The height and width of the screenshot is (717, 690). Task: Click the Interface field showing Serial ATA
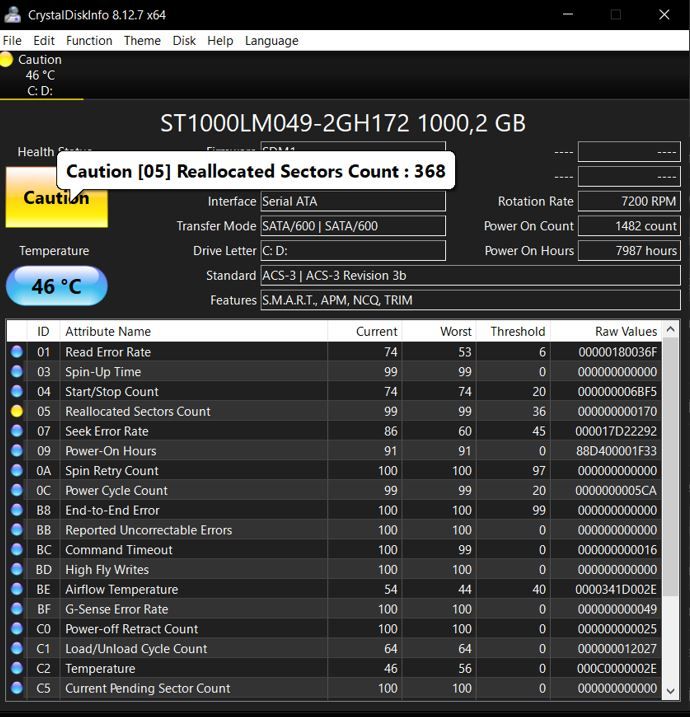[x=353, y=201]
